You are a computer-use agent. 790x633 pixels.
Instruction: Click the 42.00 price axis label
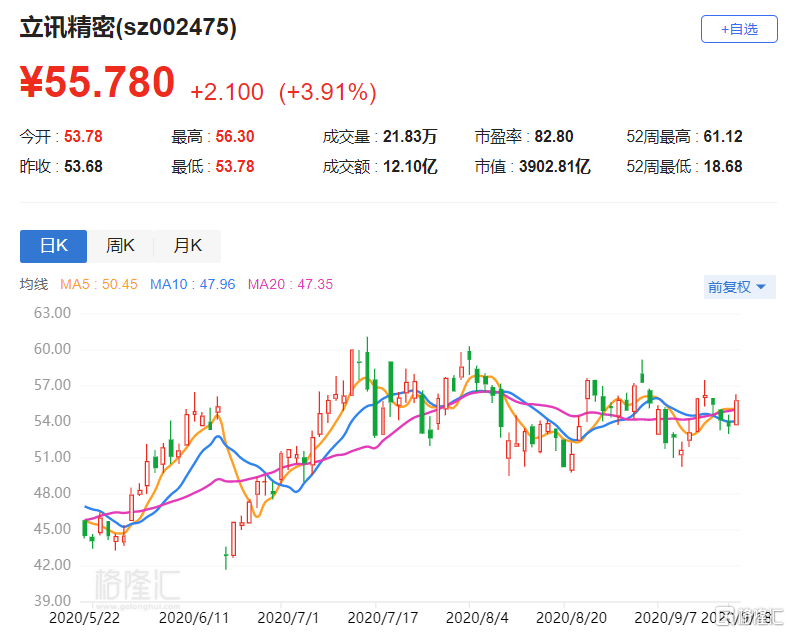(x=52, y=565)
